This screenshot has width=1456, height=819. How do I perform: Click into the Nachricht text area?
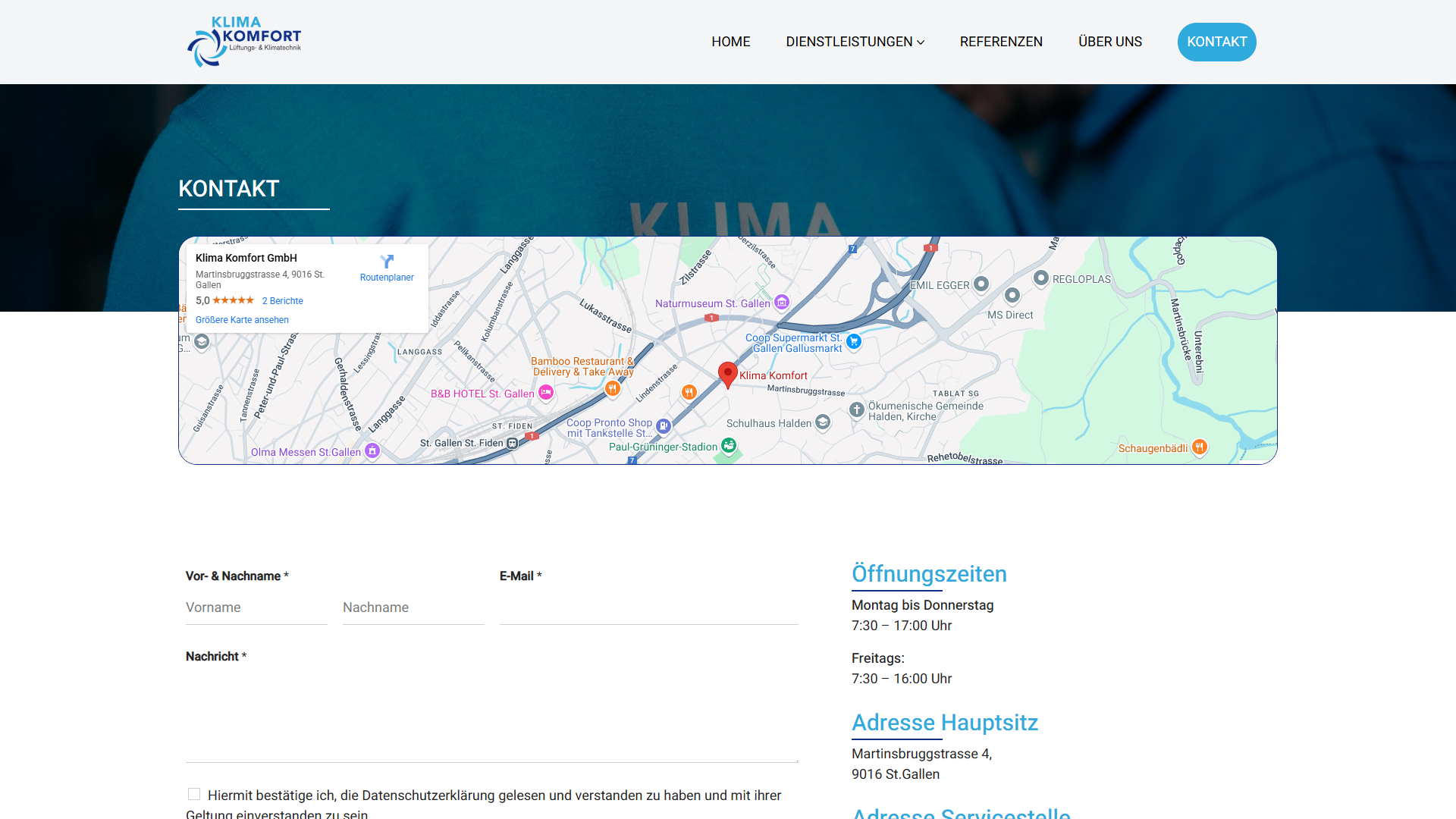(x=491, y=717)
